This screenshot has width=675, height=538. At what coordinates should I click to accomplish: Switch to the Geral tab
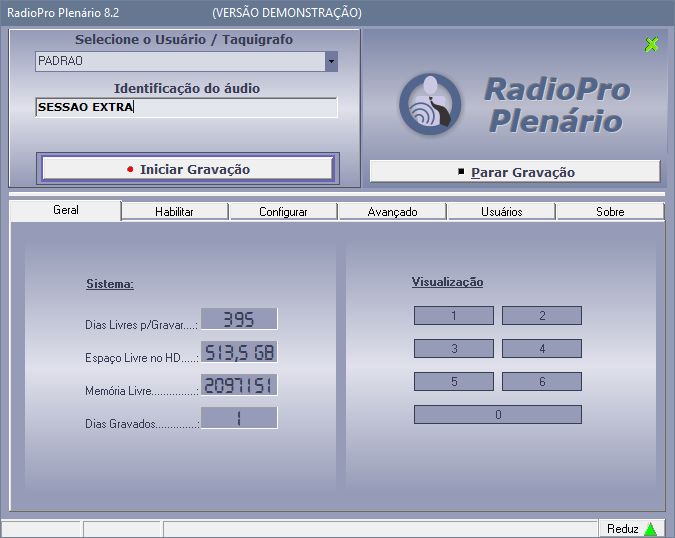[x=66, y=210]
